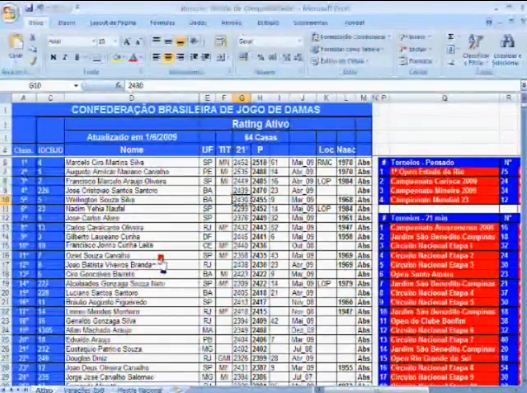This screenshot has width=527, height=393.
Task: Click Formatar como Tabela button
Action: pos(347,49)
